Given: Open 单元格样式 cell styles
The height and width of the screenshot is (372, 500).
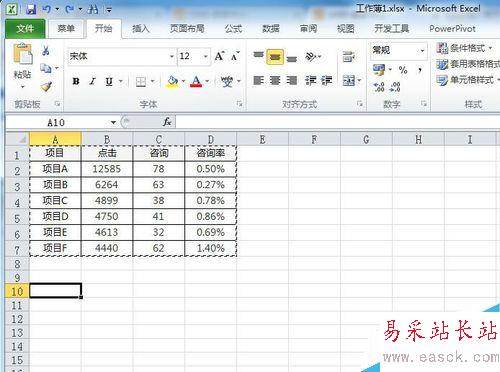Looking at the screenshot, I should 468,80.
